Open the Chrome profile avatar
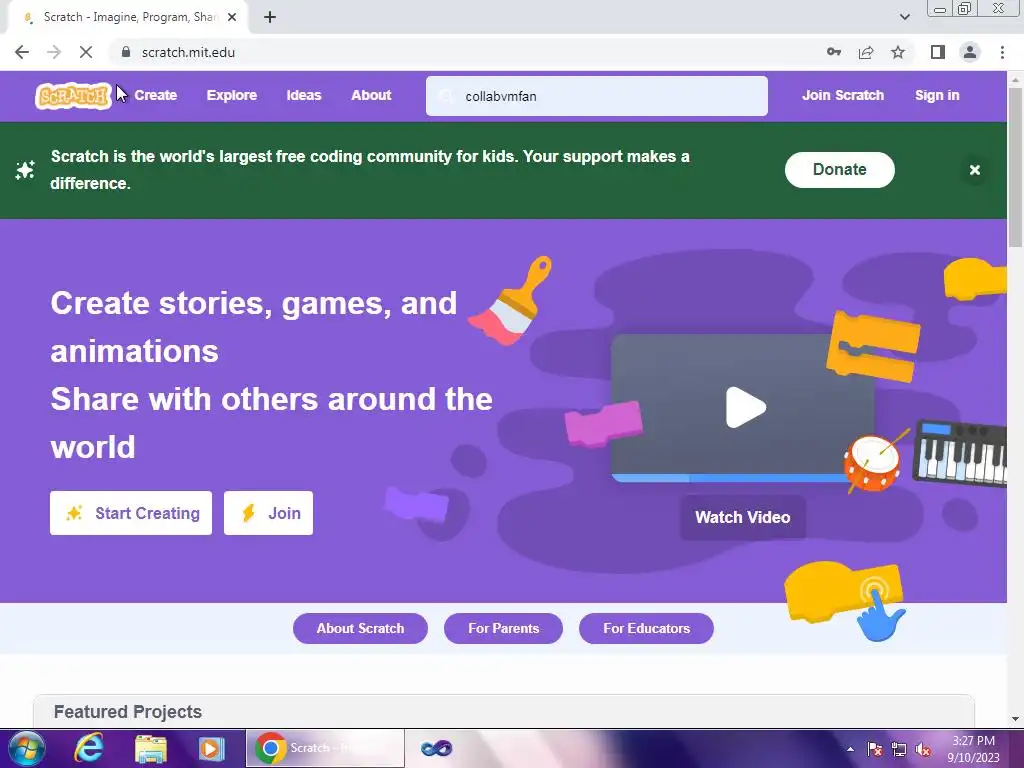Image resolution: width=1024 pixels, height=768 pixels. click(970, 52)
